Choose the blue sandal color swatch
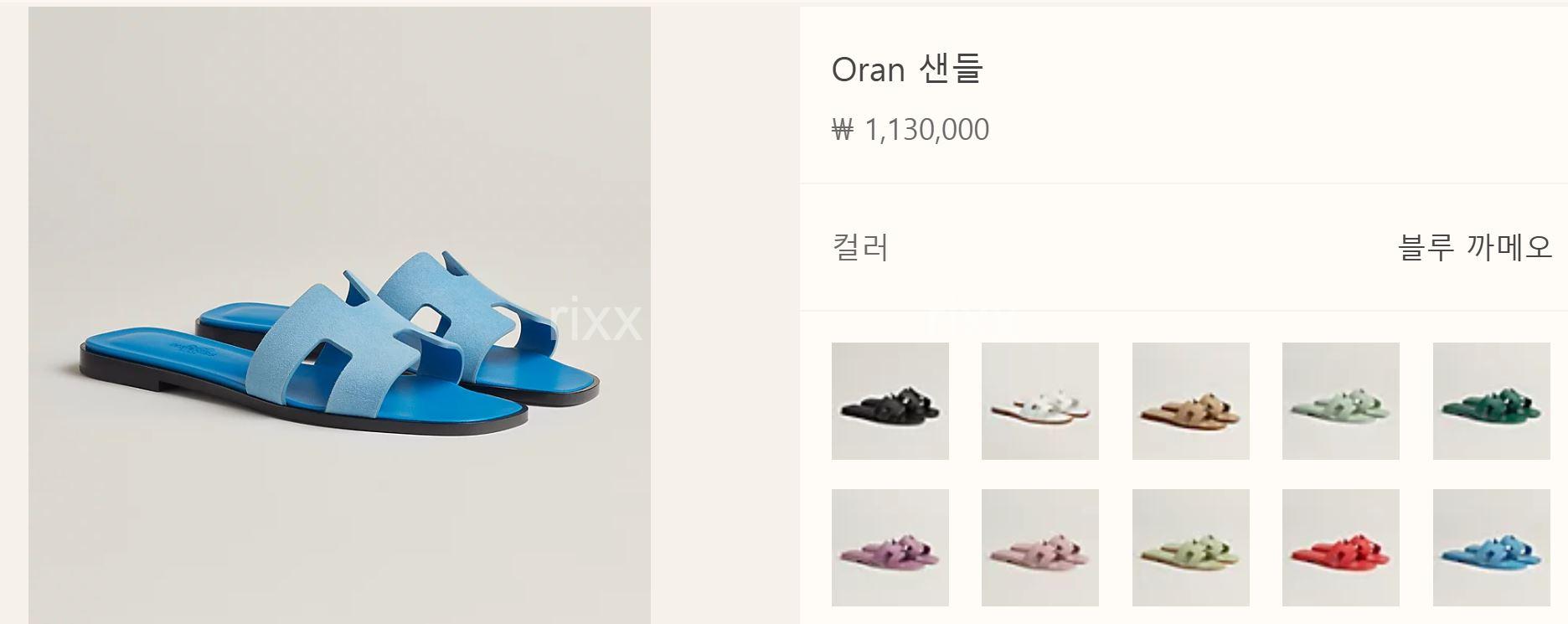 1491,548
